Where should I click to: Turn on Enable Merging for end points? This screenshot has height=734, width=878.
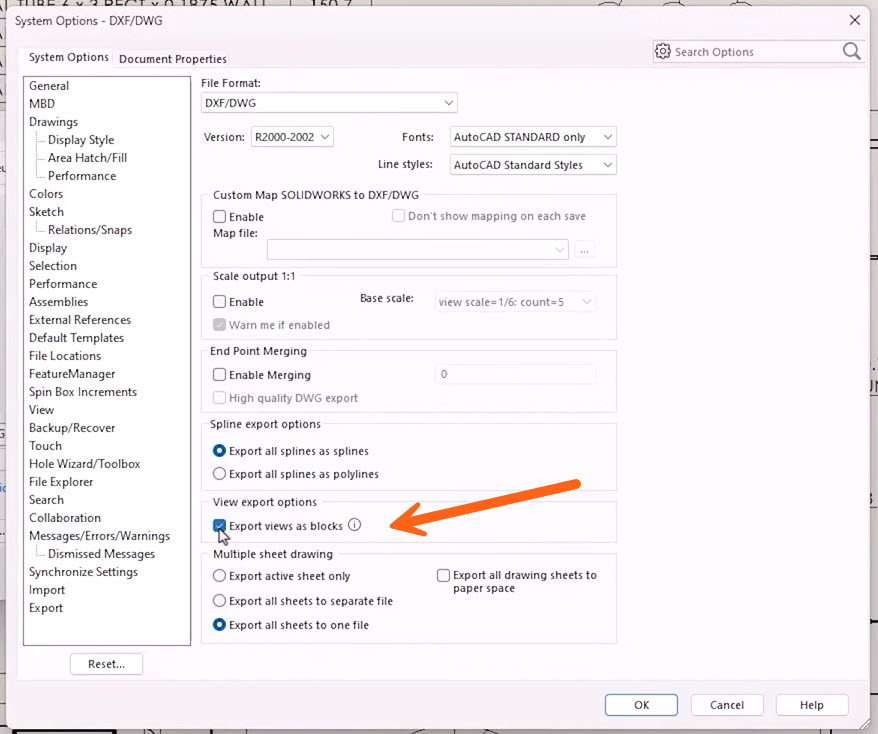click(220, 375)
